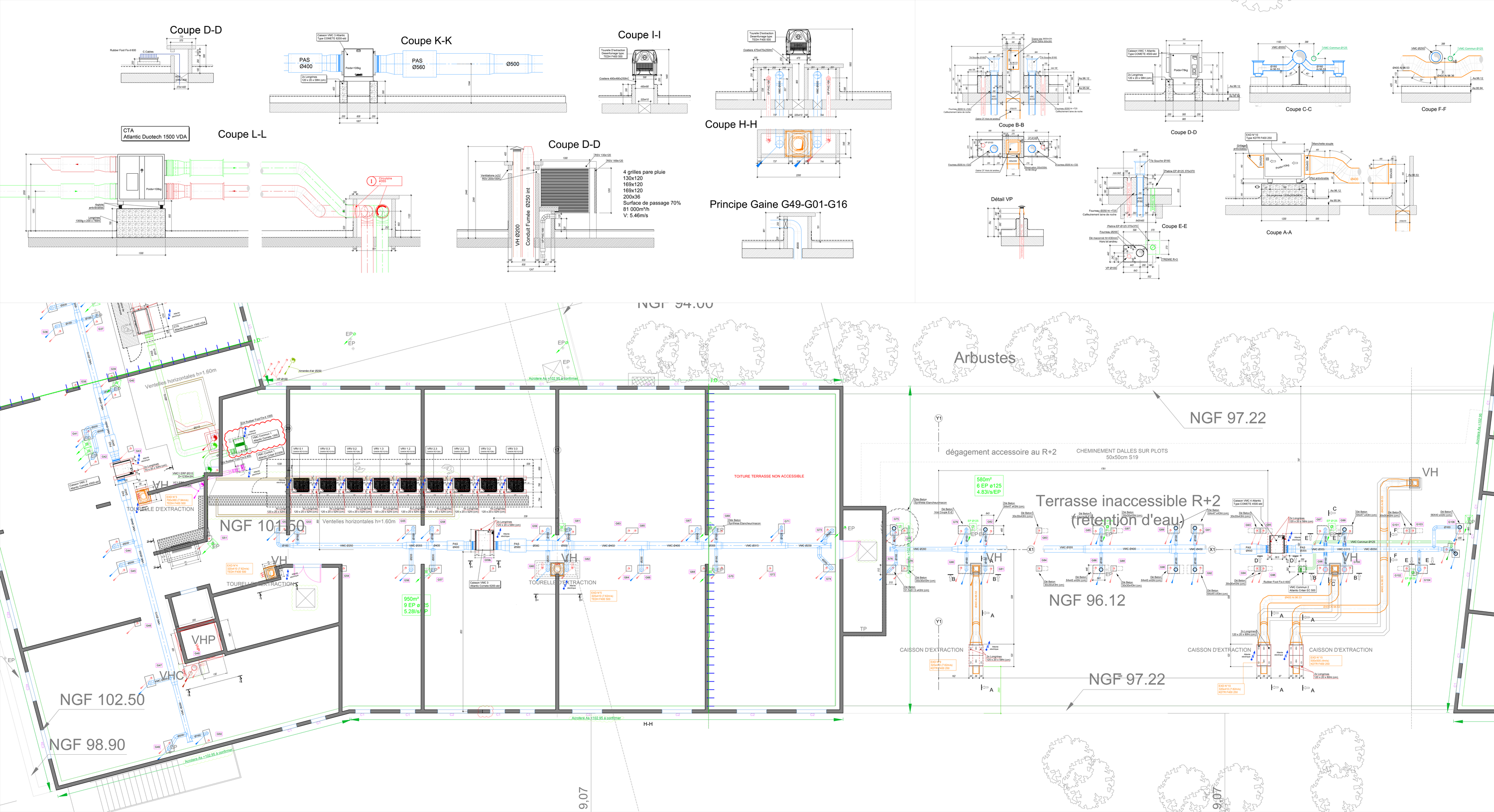Click the NGF 102.50 level label
The width and height of the screenshot is (1494, 812).
[102, 699]
